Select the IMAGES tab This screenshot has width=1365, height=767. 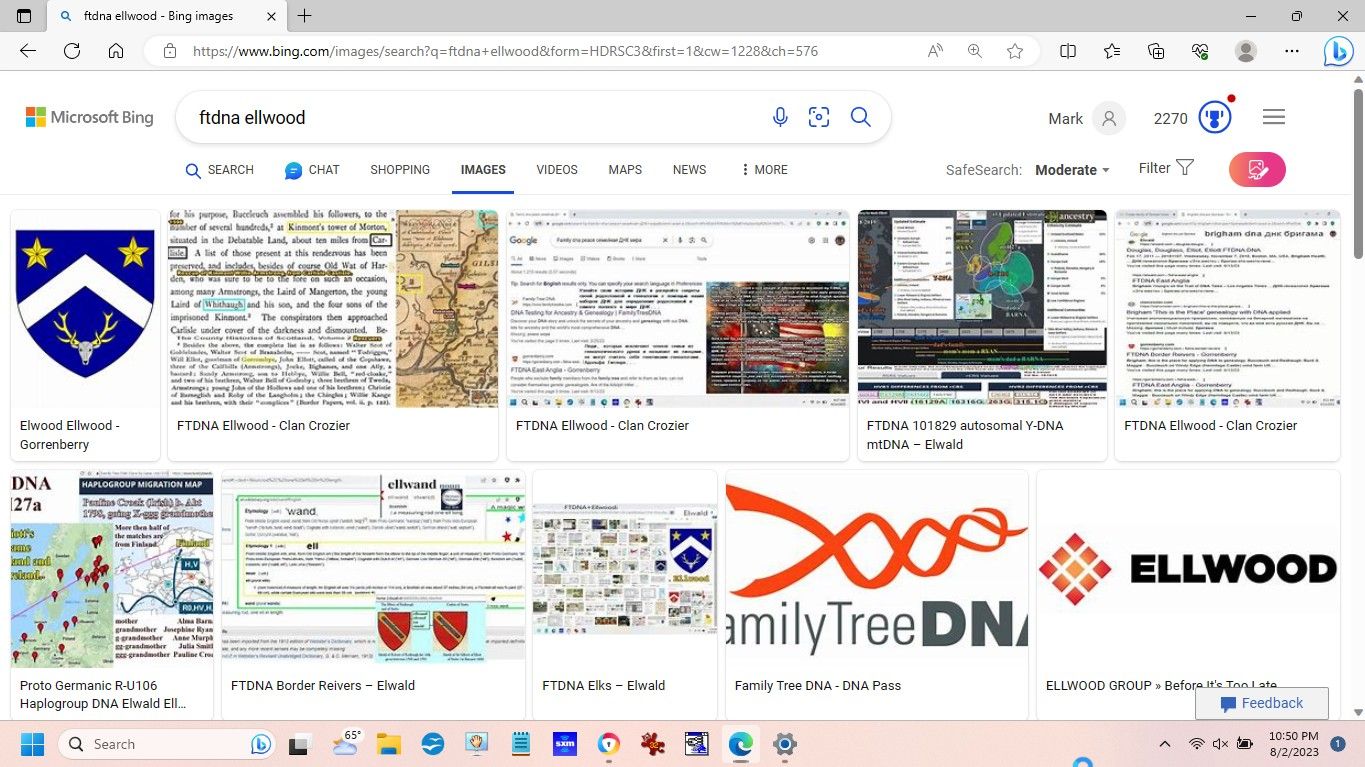(483, 170)
